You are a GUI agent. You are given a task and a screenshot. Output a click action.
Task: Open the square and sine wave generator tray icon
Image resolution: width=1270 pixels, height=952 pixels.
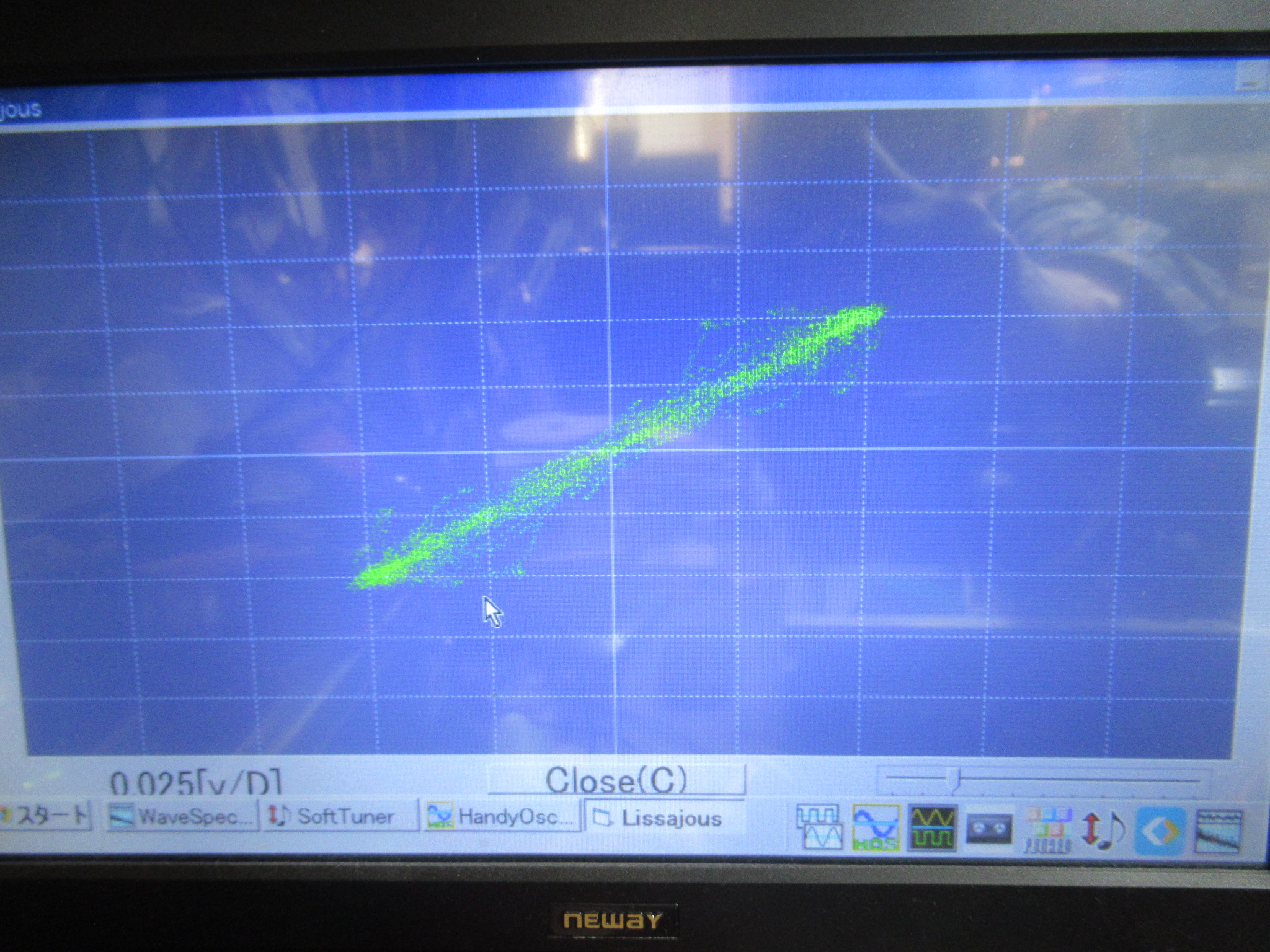click(x=820, y=827)
